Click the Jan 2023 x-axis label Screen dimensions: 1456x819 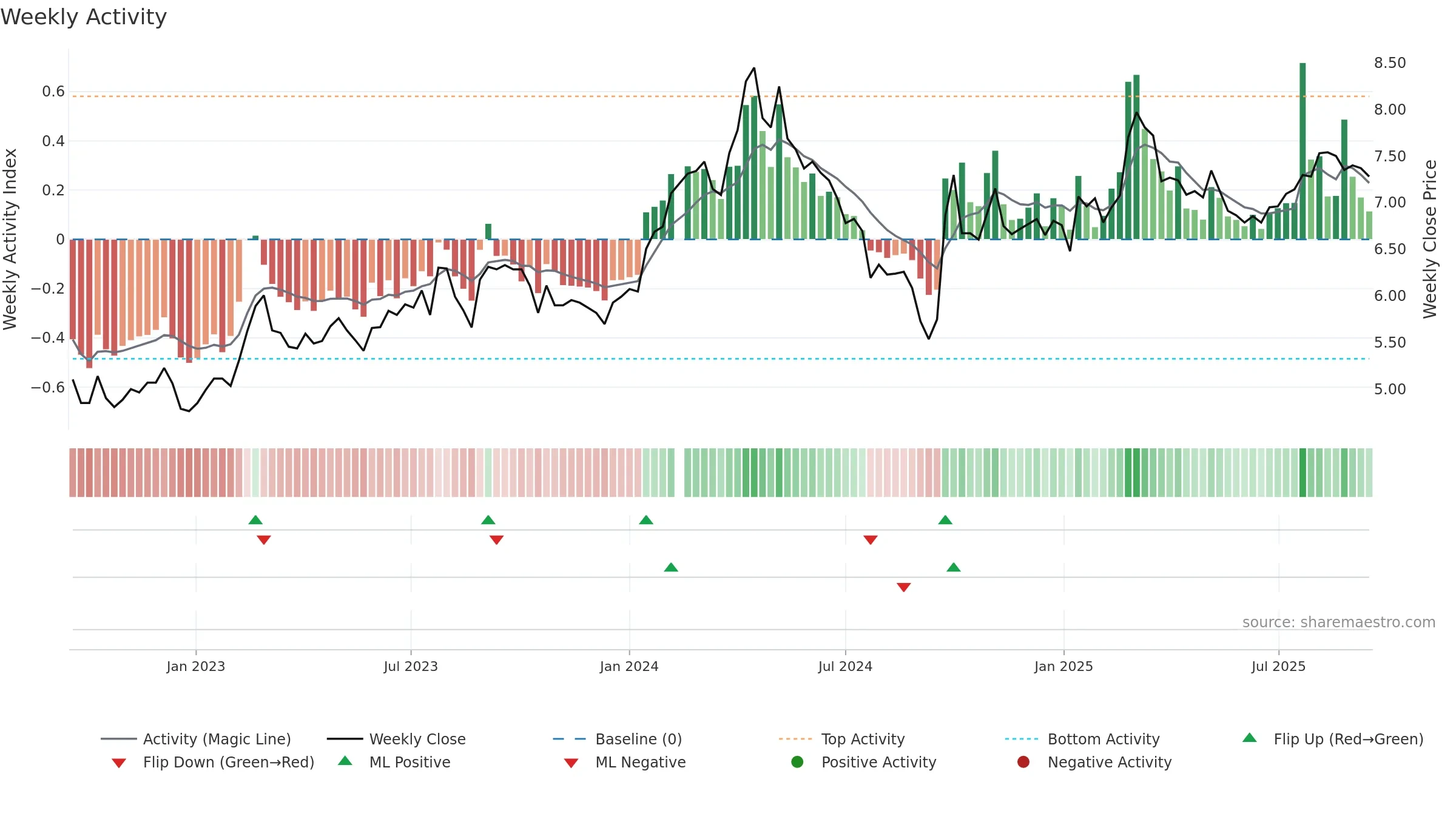coord(196,667)
